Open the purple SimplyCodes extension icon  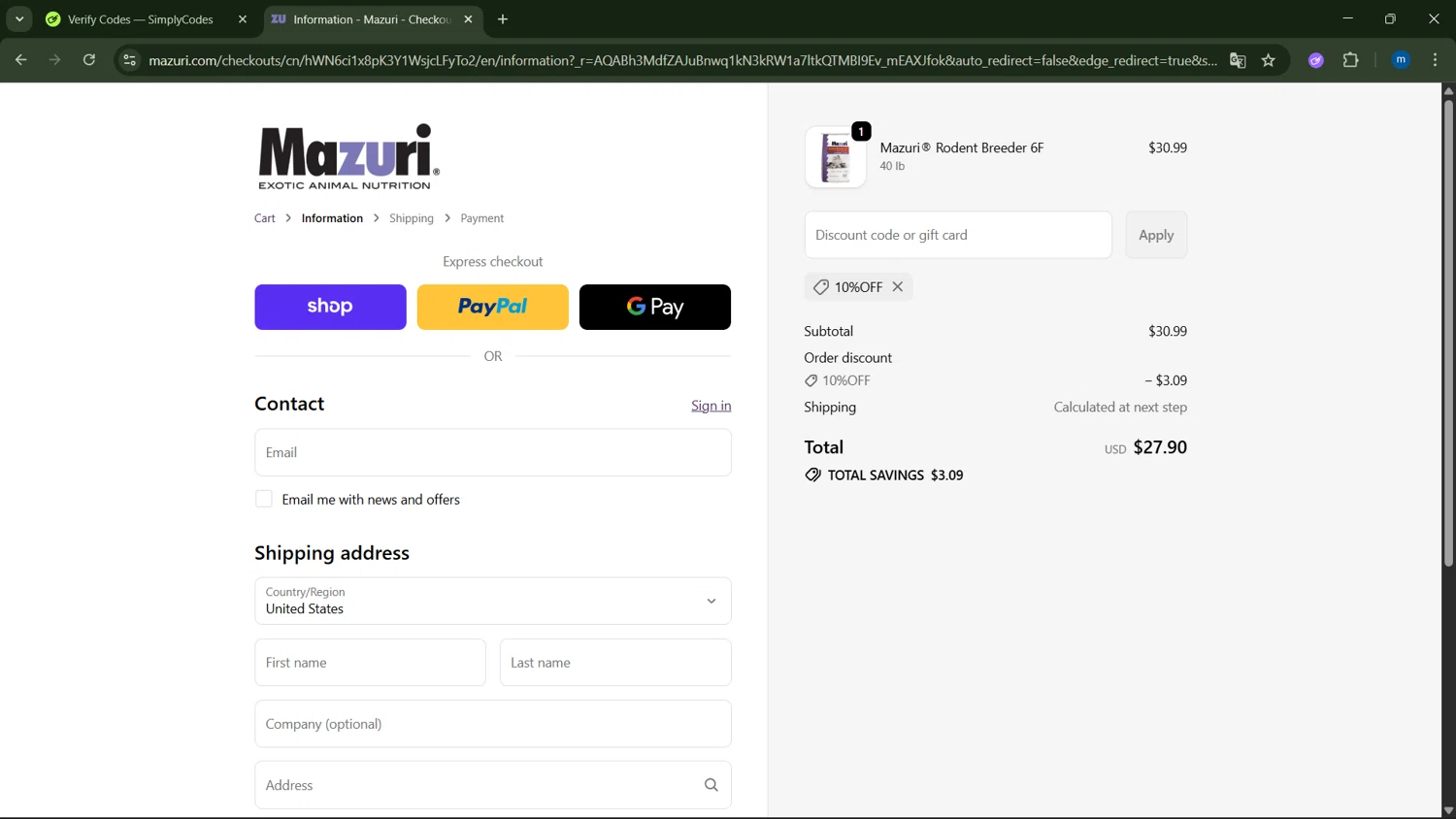tap(1316, 60)
